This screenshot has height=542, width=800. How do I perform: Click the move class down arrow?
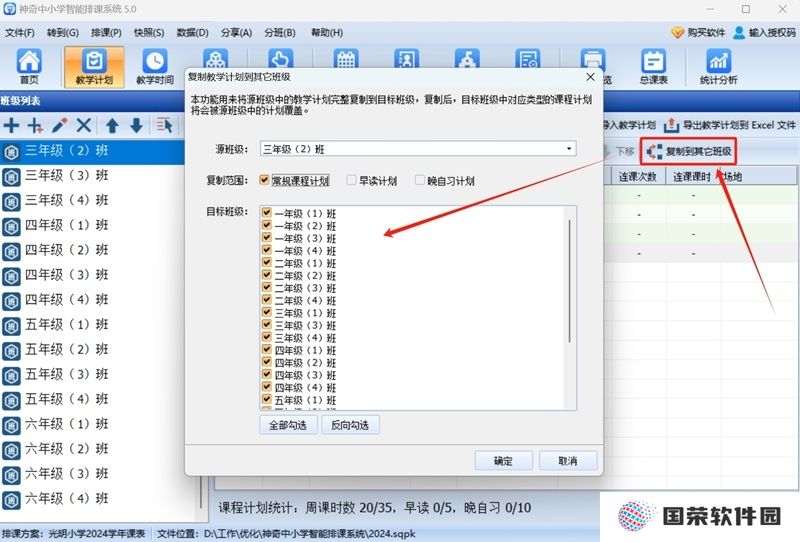[x=136, y=125]
